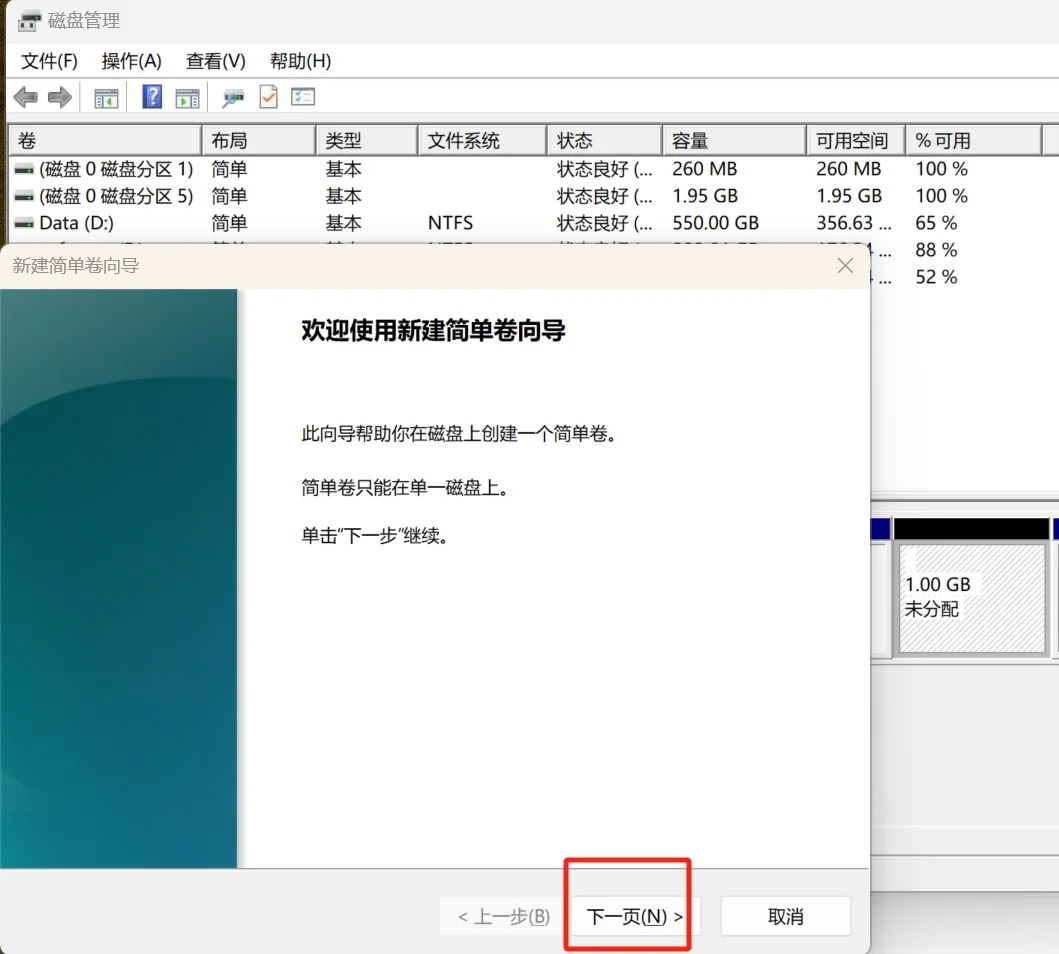Click the disk icon for 磁盘 0 磁盘分区 1
Image resolution: width=1059 pixels, height=954 pixels.
[24, 169]
